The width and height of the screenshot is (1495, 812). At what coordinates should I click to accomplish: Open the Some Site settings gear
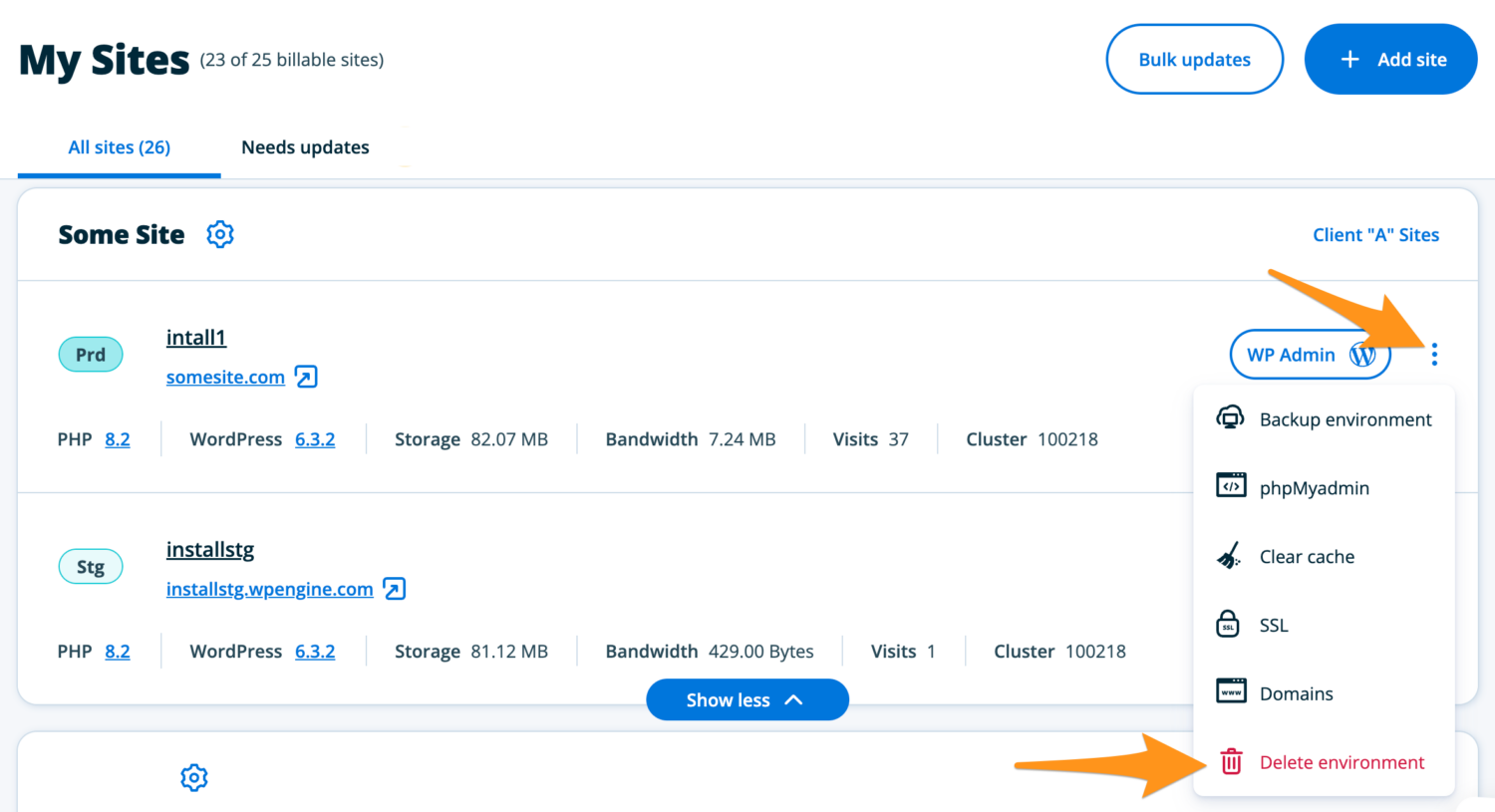point(219,234)
